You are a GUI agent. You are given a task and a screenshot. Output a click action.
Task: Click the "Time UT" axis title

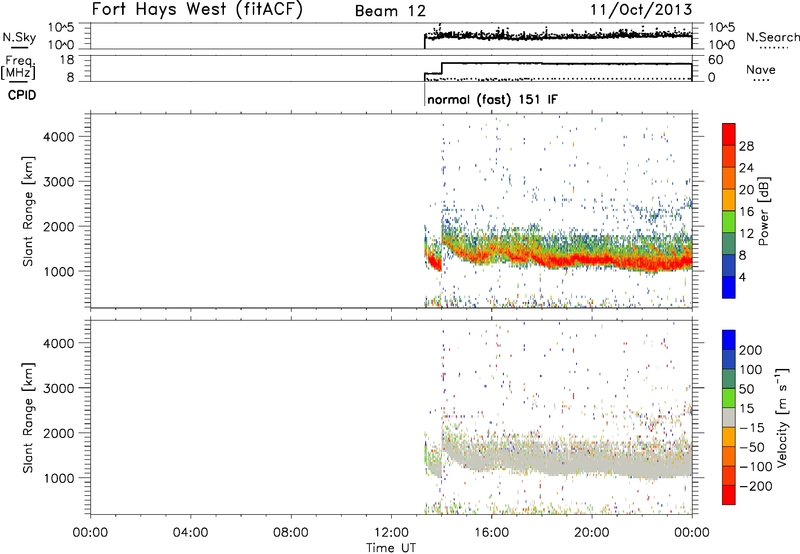pyautogui.click(x=391, y=548)
